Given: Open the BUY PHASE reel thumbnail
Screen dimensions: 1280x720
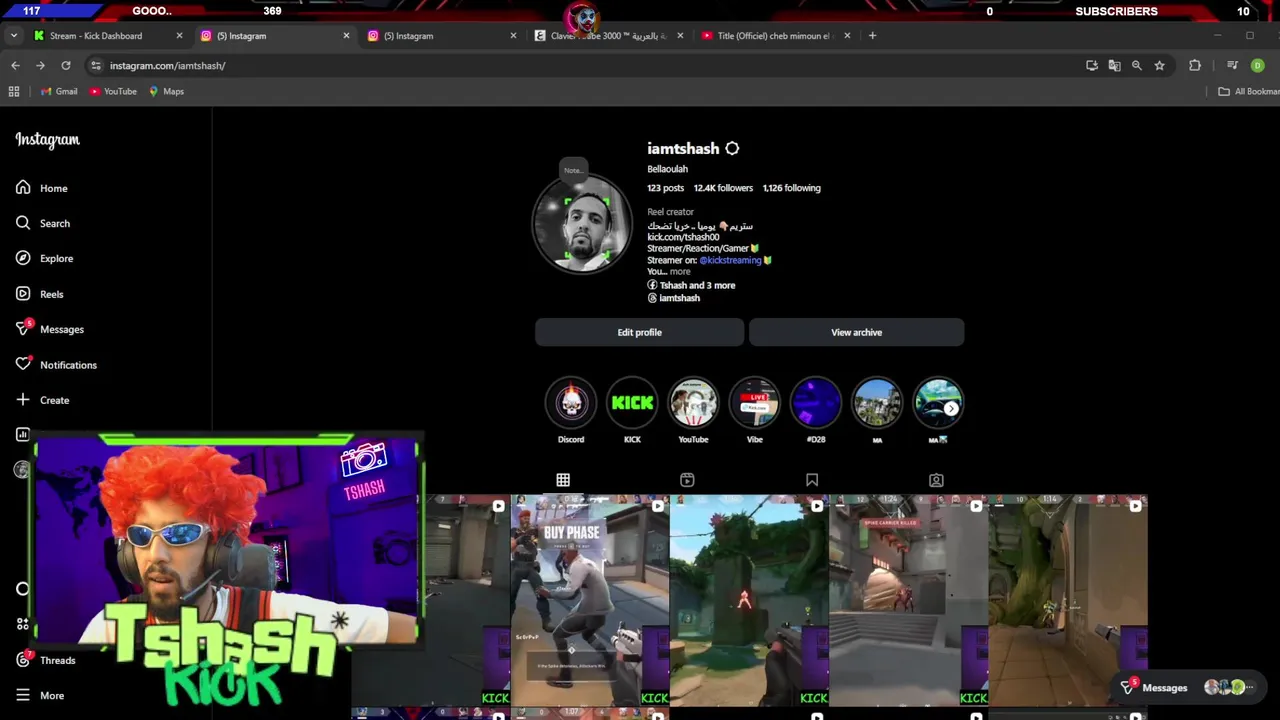Looking at the screenshot, I should click(590, 600).
